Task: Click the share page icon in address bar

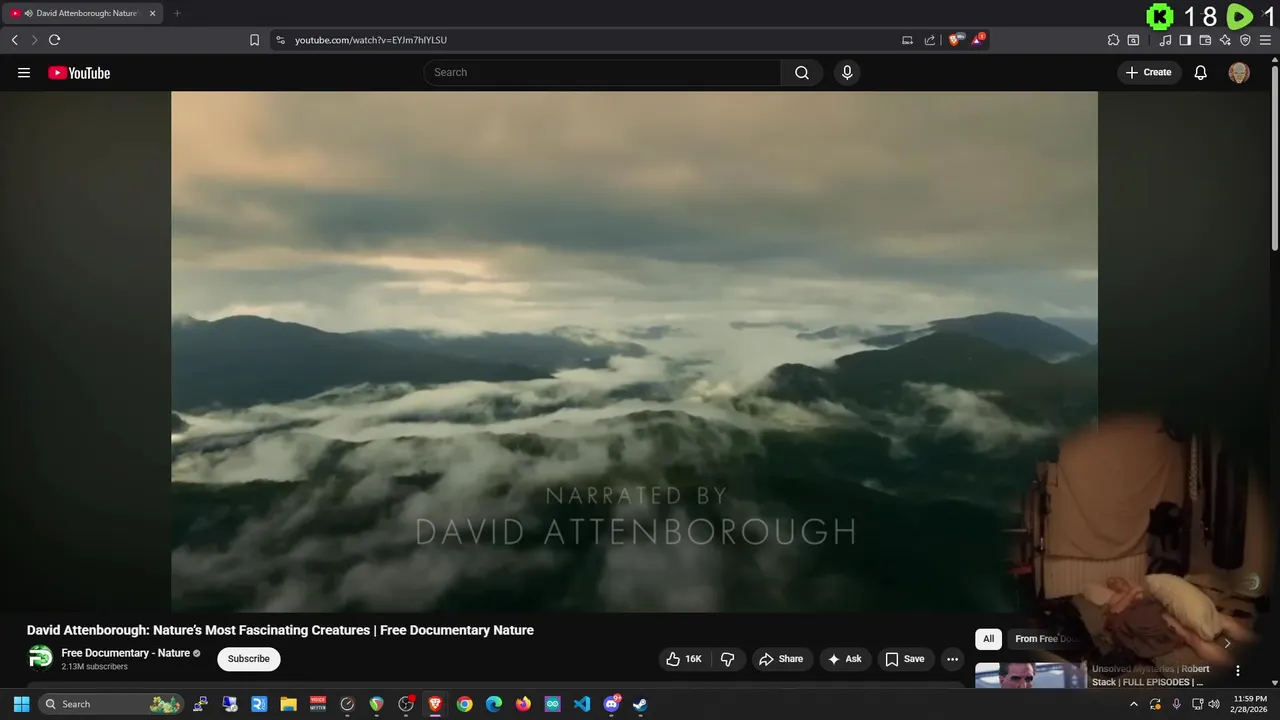Action: coord(930,40)
